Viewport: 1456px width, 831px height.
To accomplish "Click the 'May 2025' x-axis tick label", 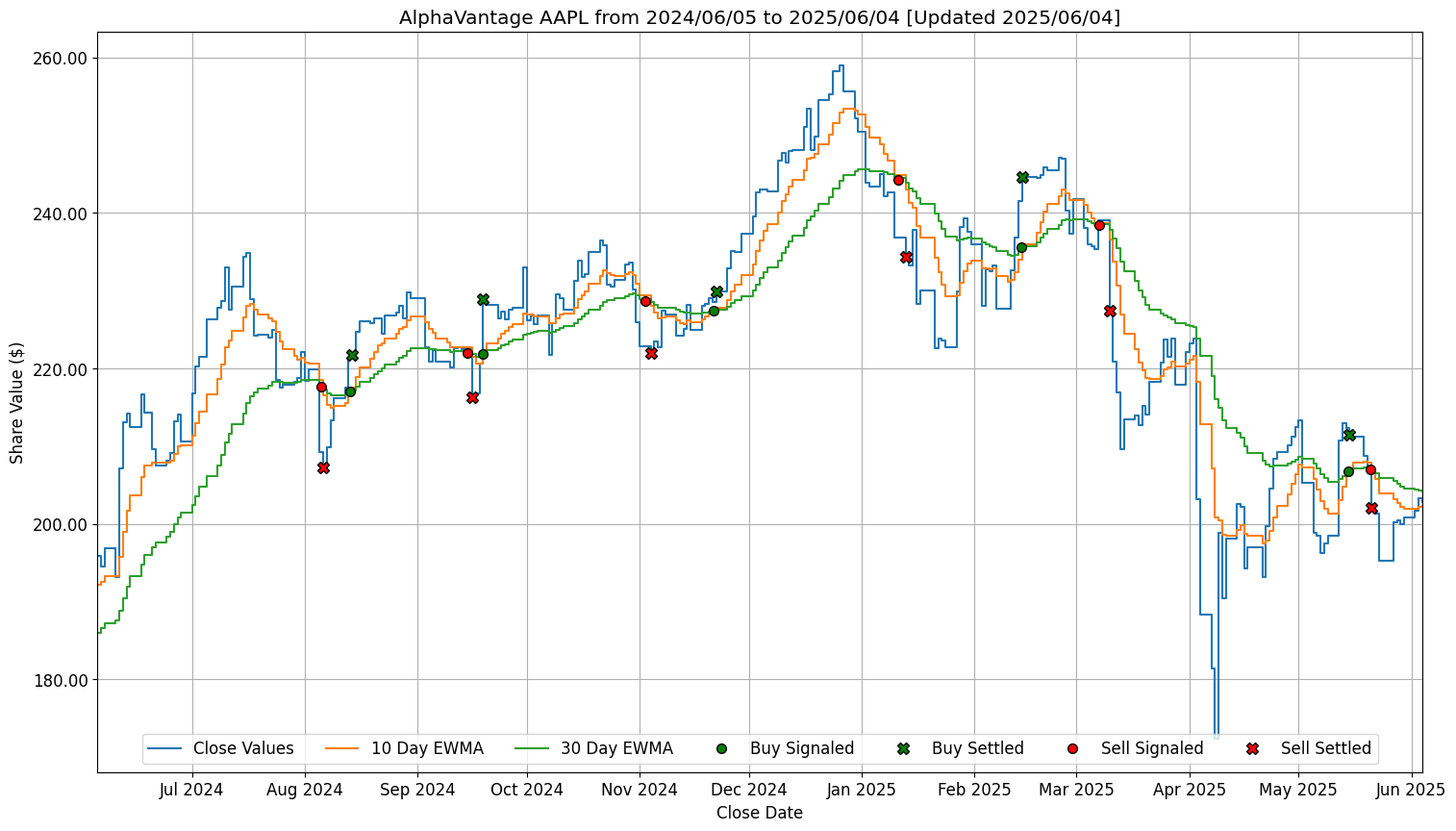I will (x=1298, y=790).
